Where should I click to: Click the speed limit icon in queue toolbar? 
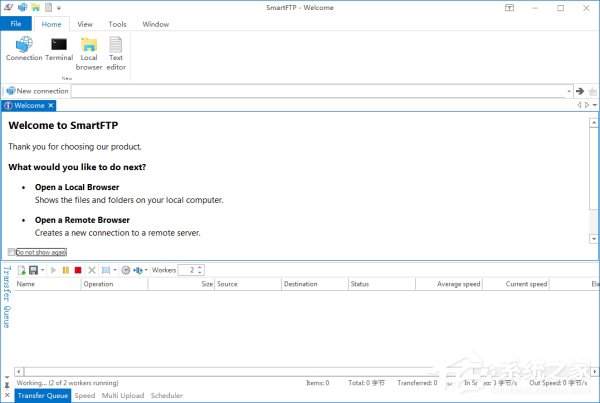click(138, 270)
